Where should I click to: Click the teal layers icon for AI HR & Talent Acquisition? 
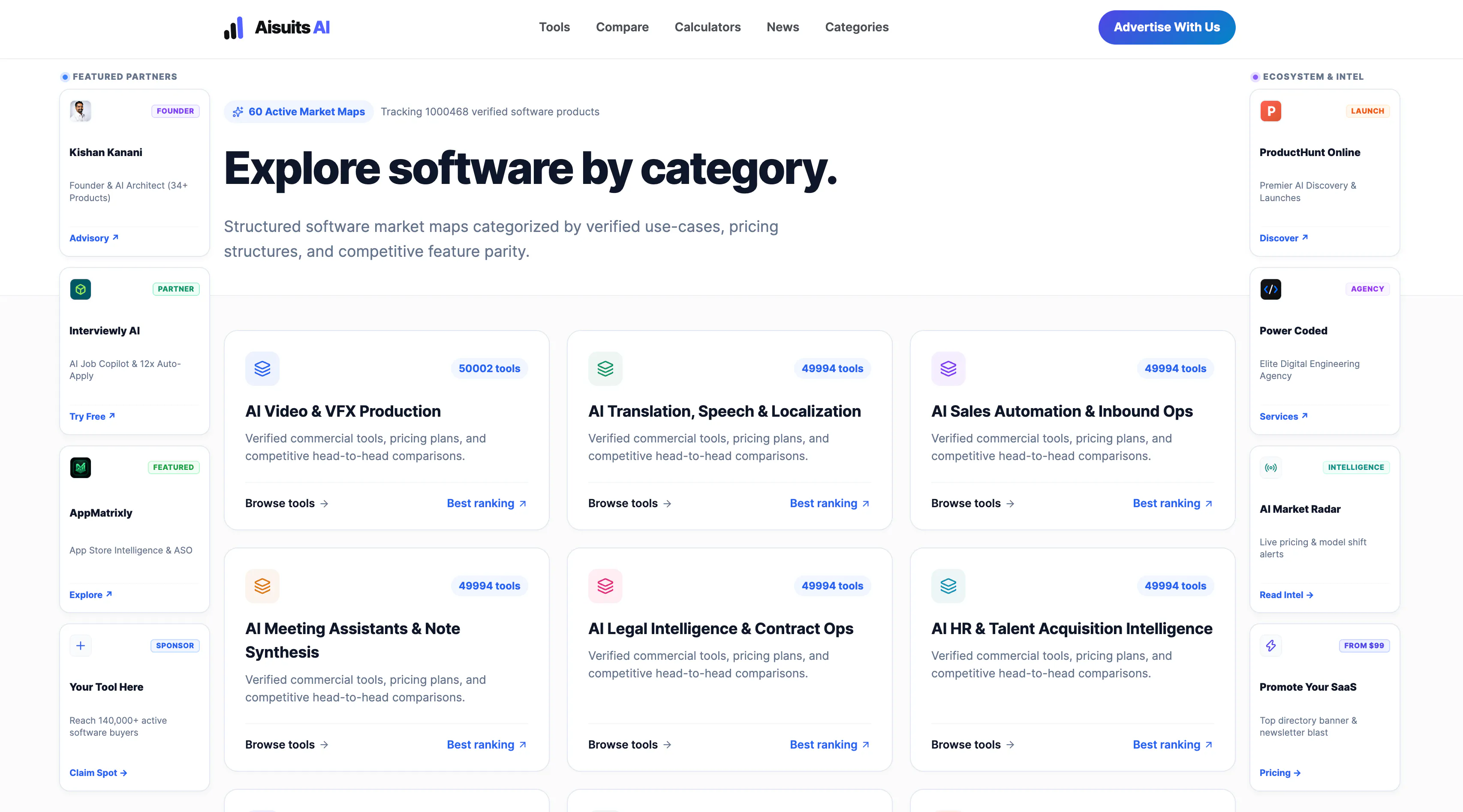(x=948, y=586)
